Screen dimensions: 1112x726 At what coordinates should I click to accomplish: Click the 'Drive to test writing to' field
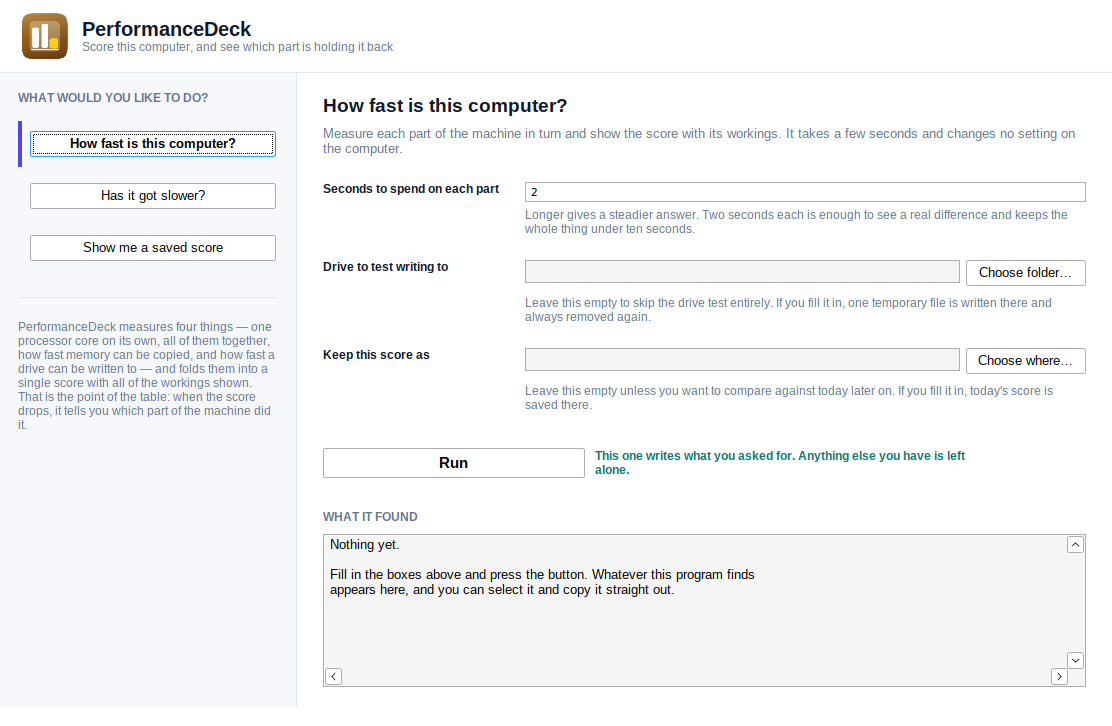click(742, 272)
